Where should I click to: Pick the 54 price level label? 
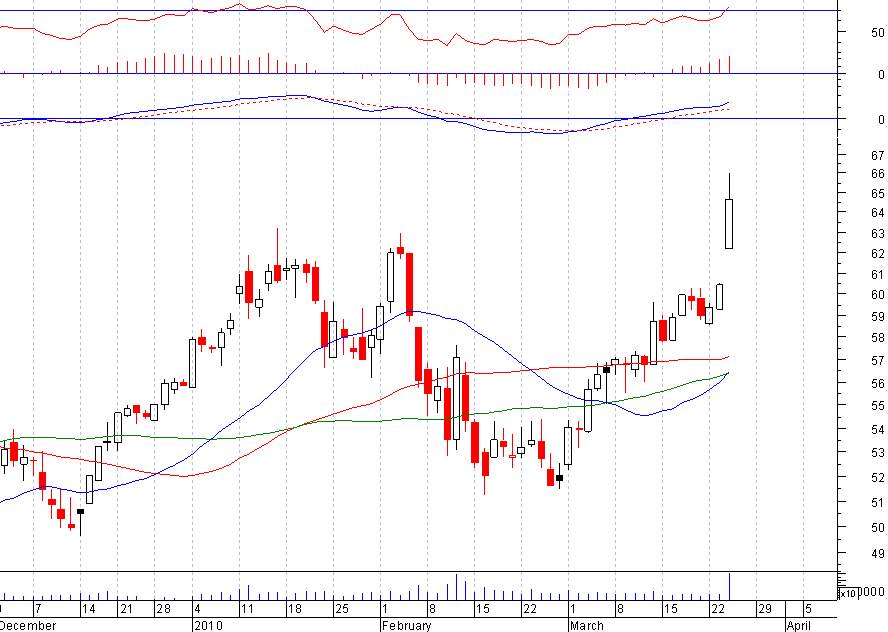point(877,430)
